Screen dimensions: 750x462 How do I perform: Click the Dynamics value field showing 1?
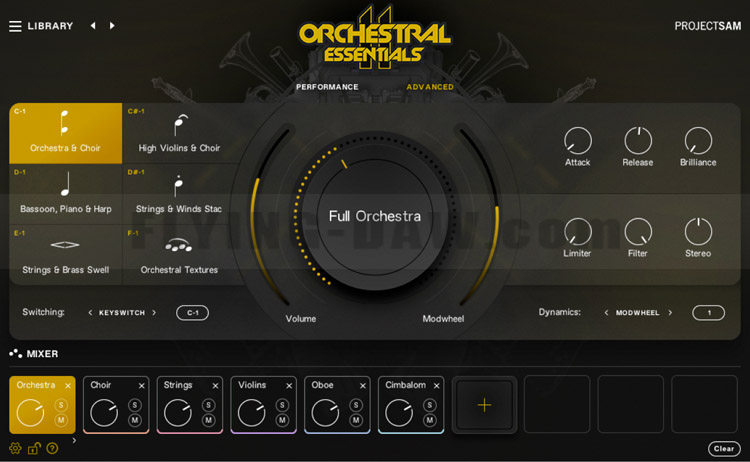[708, 313]
